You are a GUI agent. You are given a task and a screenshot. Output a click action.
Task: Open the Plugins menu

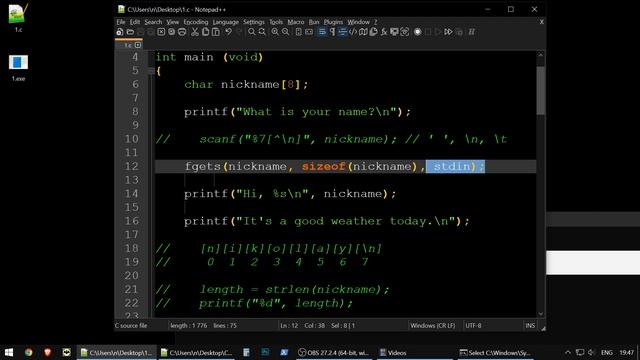(x=333, y=22)
